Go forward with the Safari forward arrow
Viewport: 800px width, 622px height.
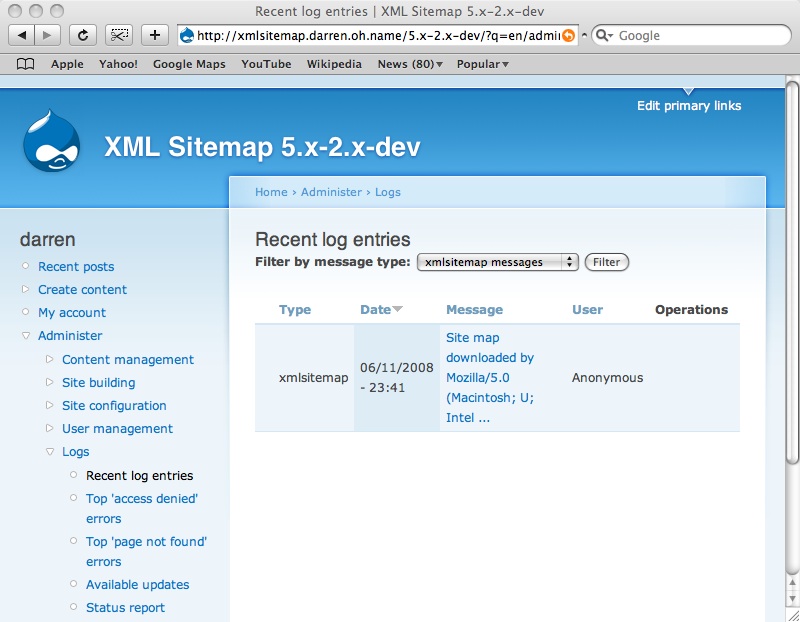click(x=47, y=35)
